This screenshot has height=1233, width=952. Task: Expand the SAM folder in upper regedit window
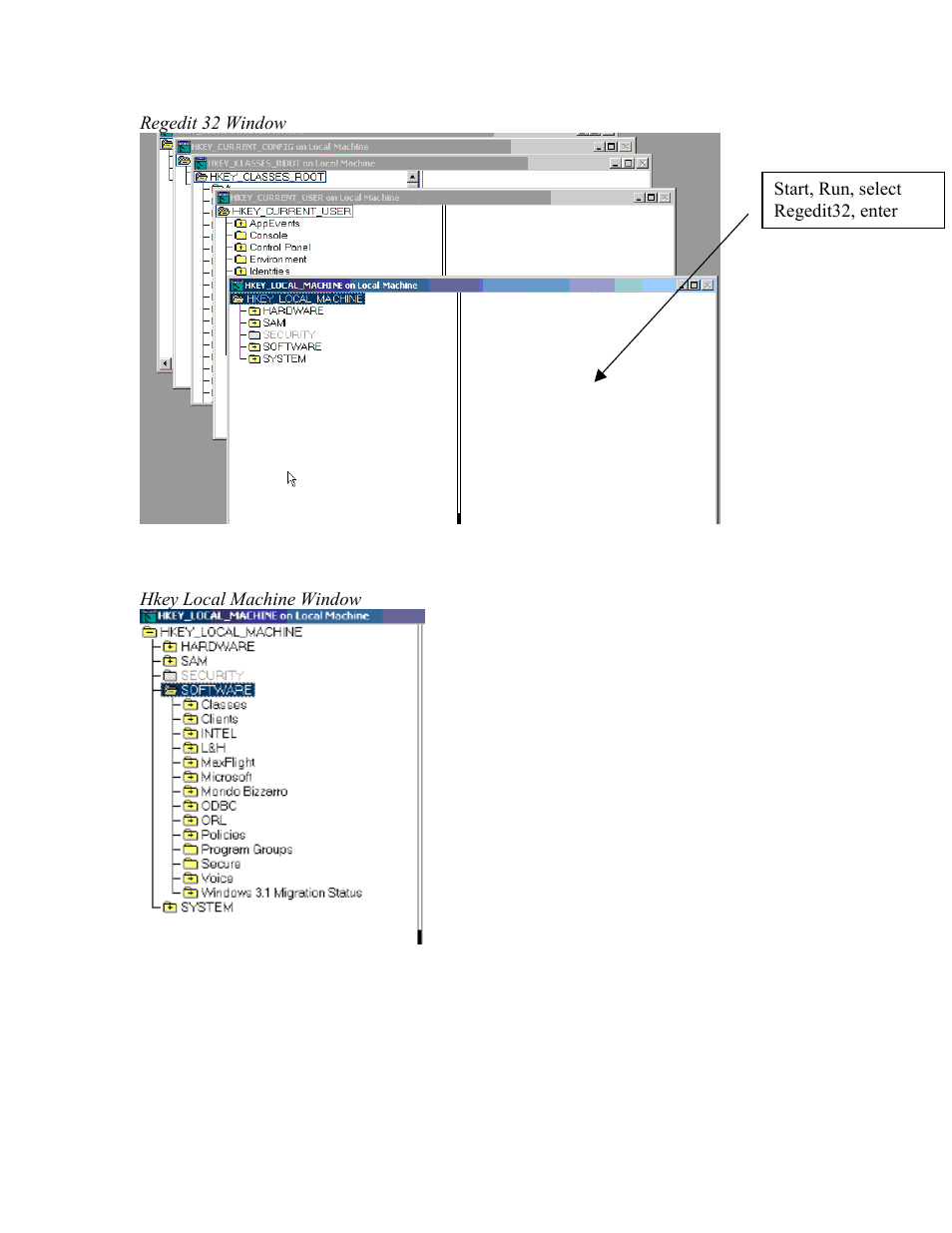pyautogui.click(x=254, y=323)
